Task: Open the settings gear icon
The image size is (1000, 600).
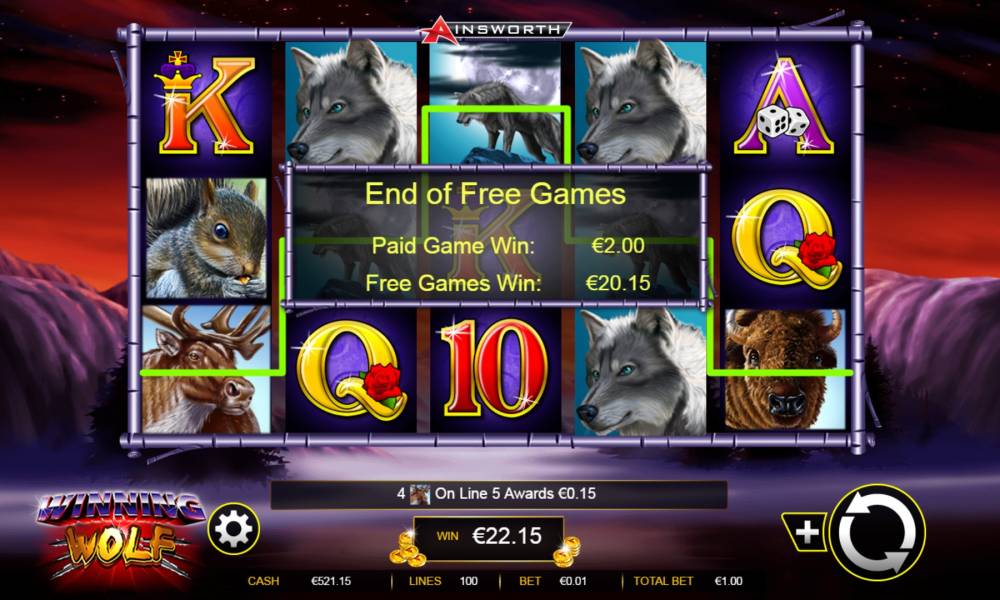Action: coord(233,529)
